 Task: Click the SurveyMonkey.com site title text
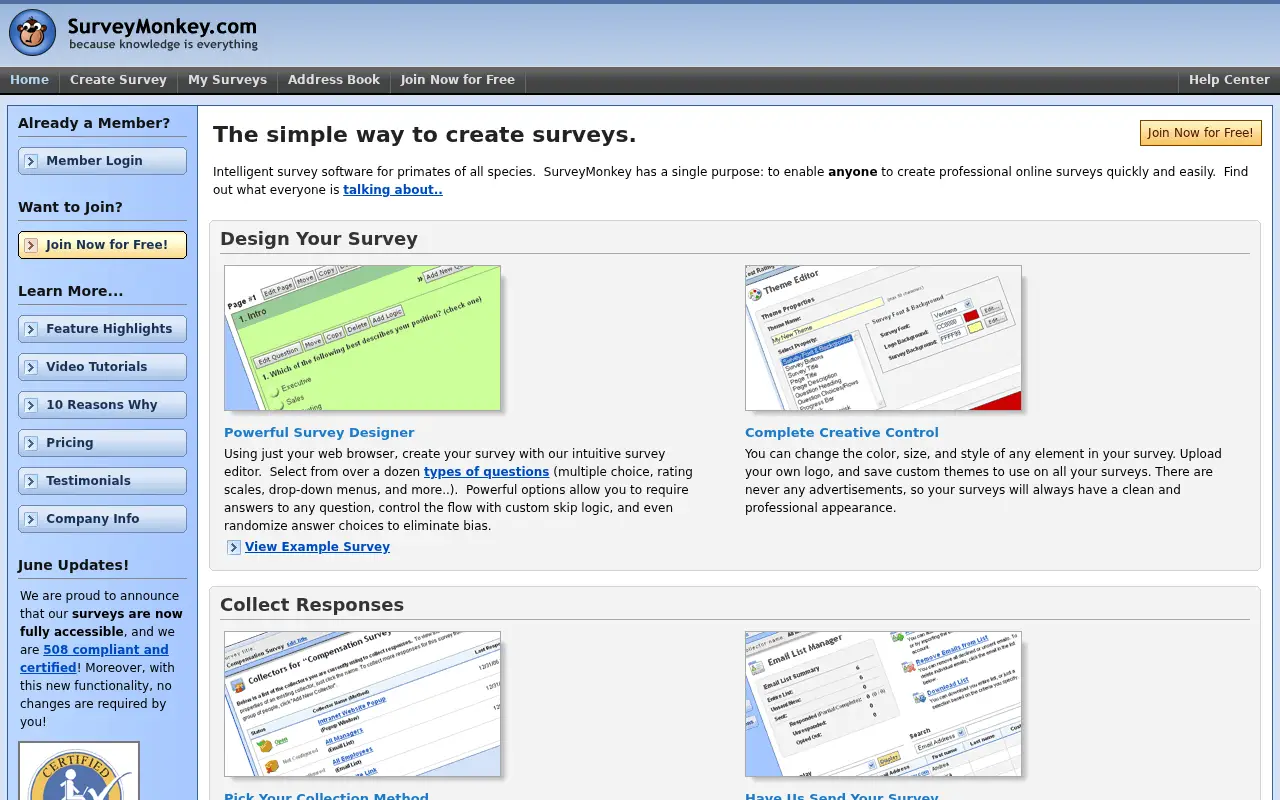(x=162, y=27)
